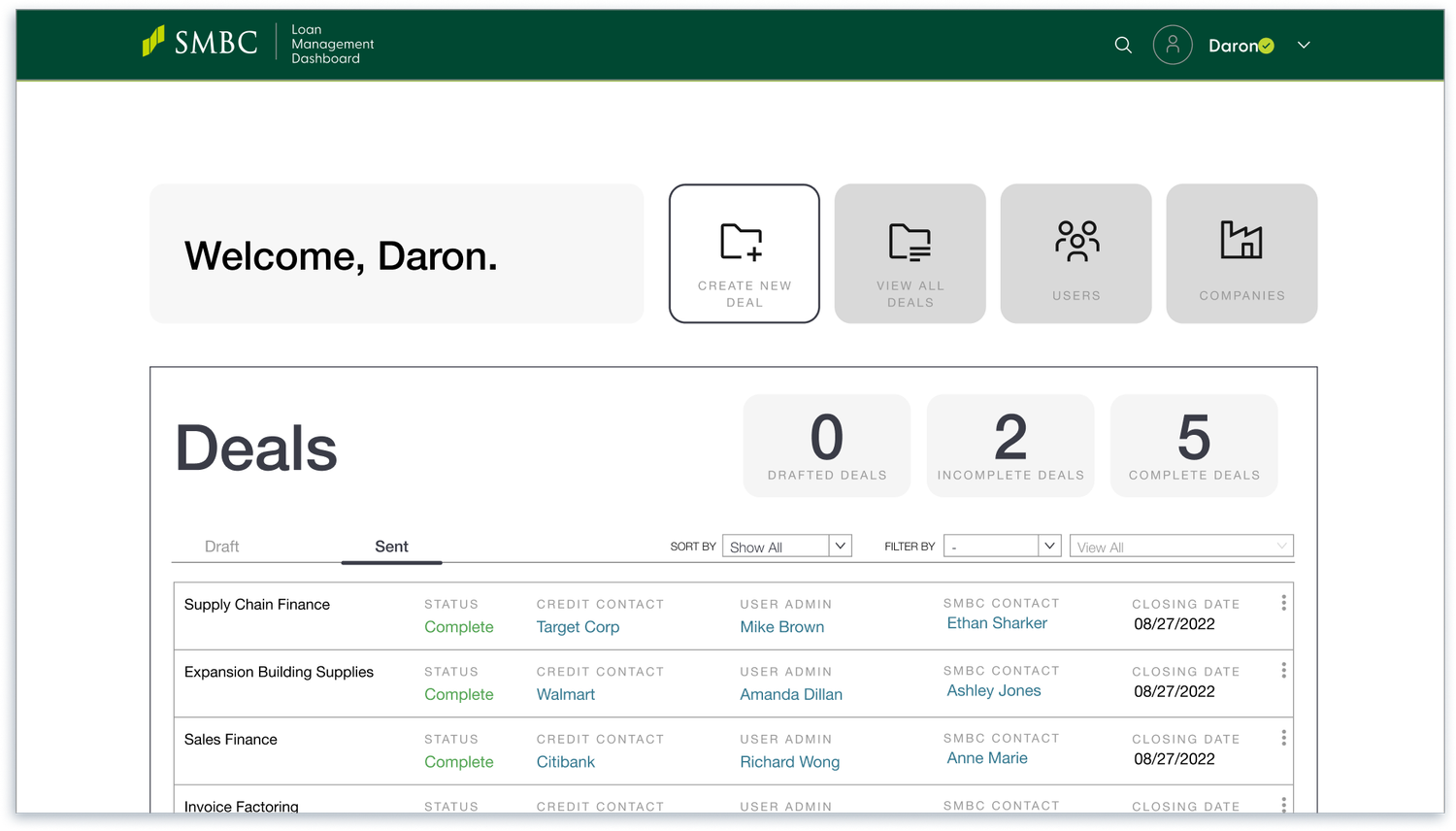Viewport: 1456px width, 831px height.
Task: Click the SMBC logo
Action: [199, 42]
